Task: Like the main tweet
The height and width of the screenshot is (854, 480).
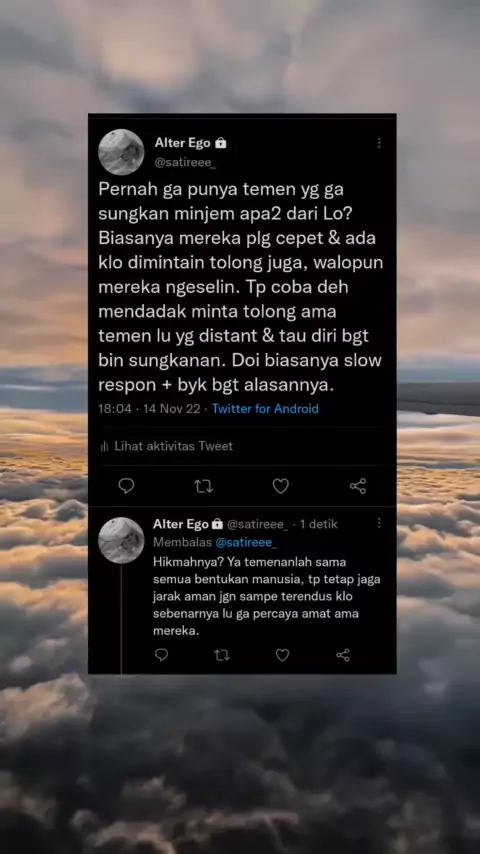Action: click(281, 486)
